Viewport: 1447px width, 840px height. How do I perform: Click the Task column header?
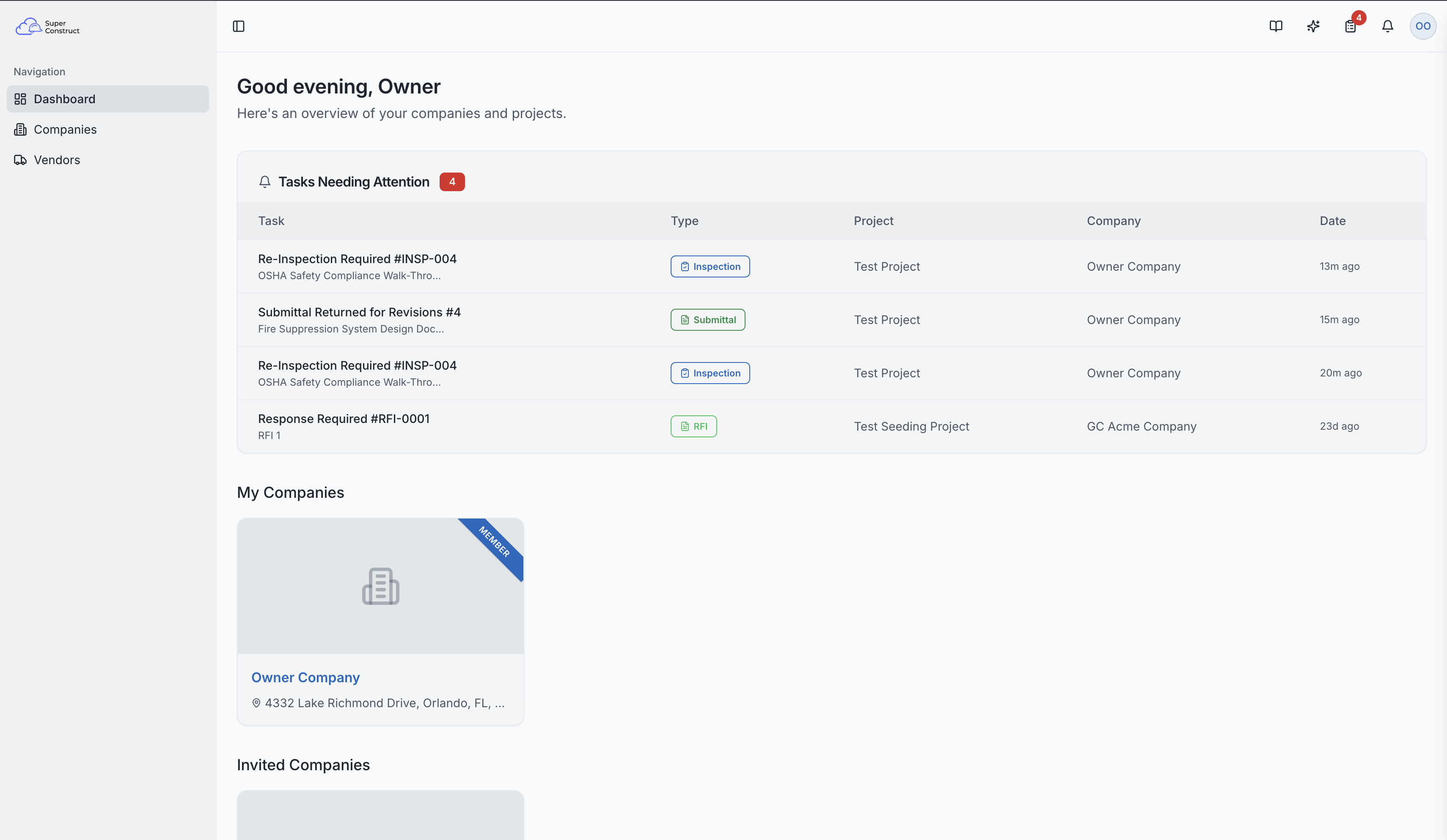[271, 221]
